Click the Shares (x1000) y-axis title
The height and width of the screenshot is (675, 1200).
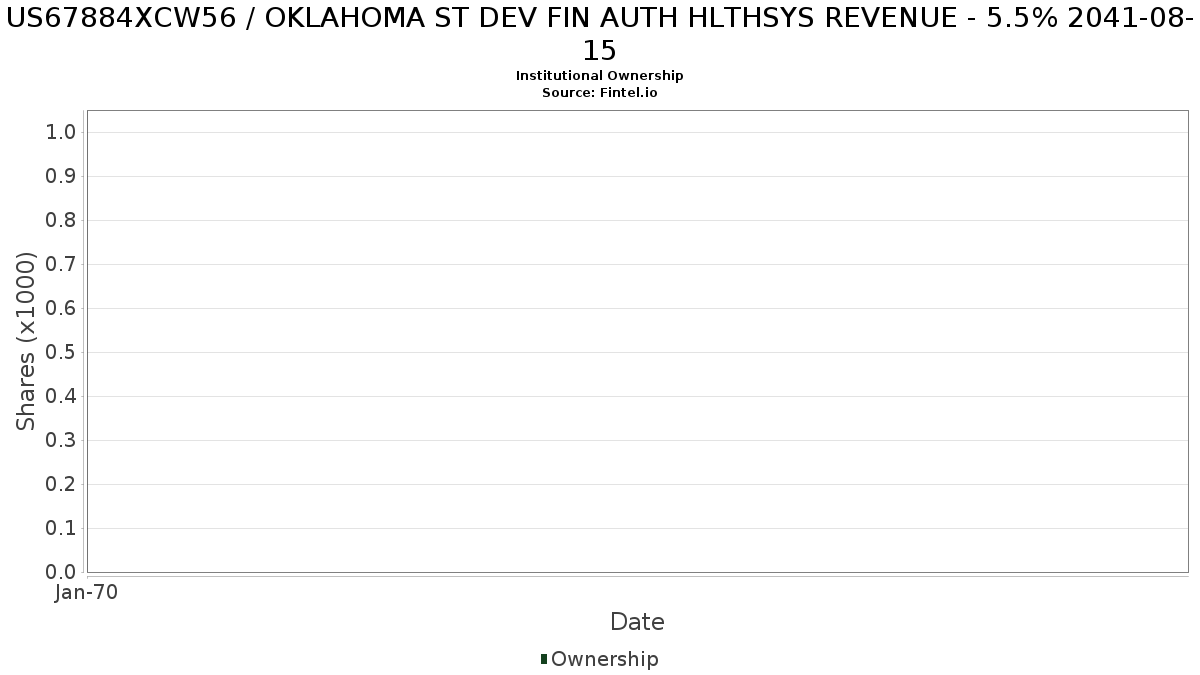(26, 341)
